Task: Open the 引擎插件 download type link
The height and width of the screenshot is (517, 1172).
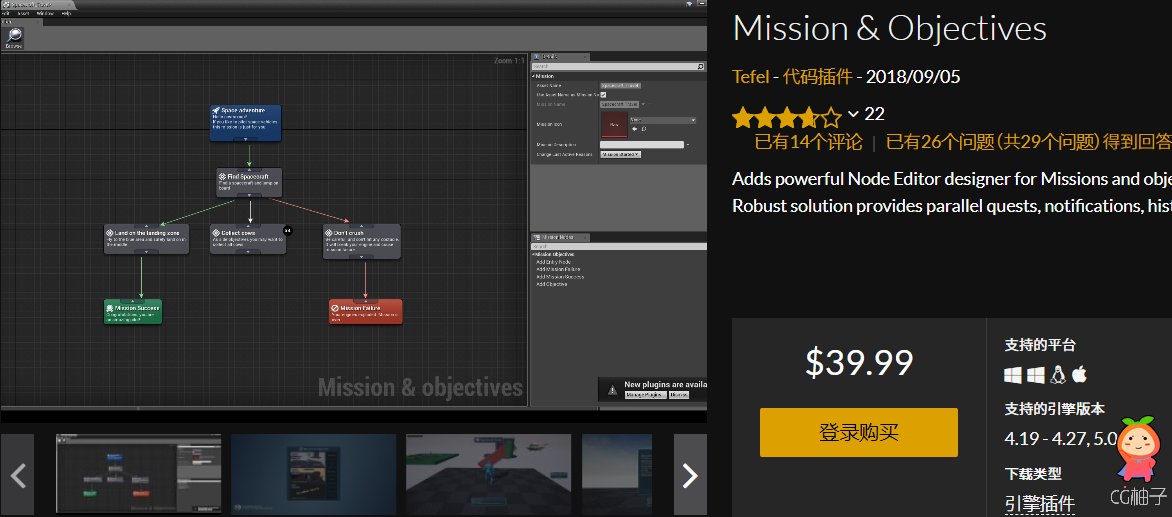Action: point(1040,503)
